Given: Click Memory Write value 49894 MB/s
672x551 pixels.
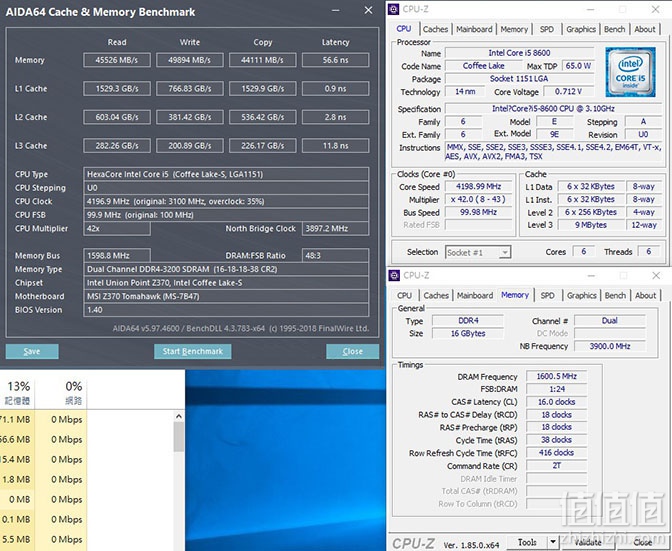Looking at the screenshot, I should [x=189, y=60].
